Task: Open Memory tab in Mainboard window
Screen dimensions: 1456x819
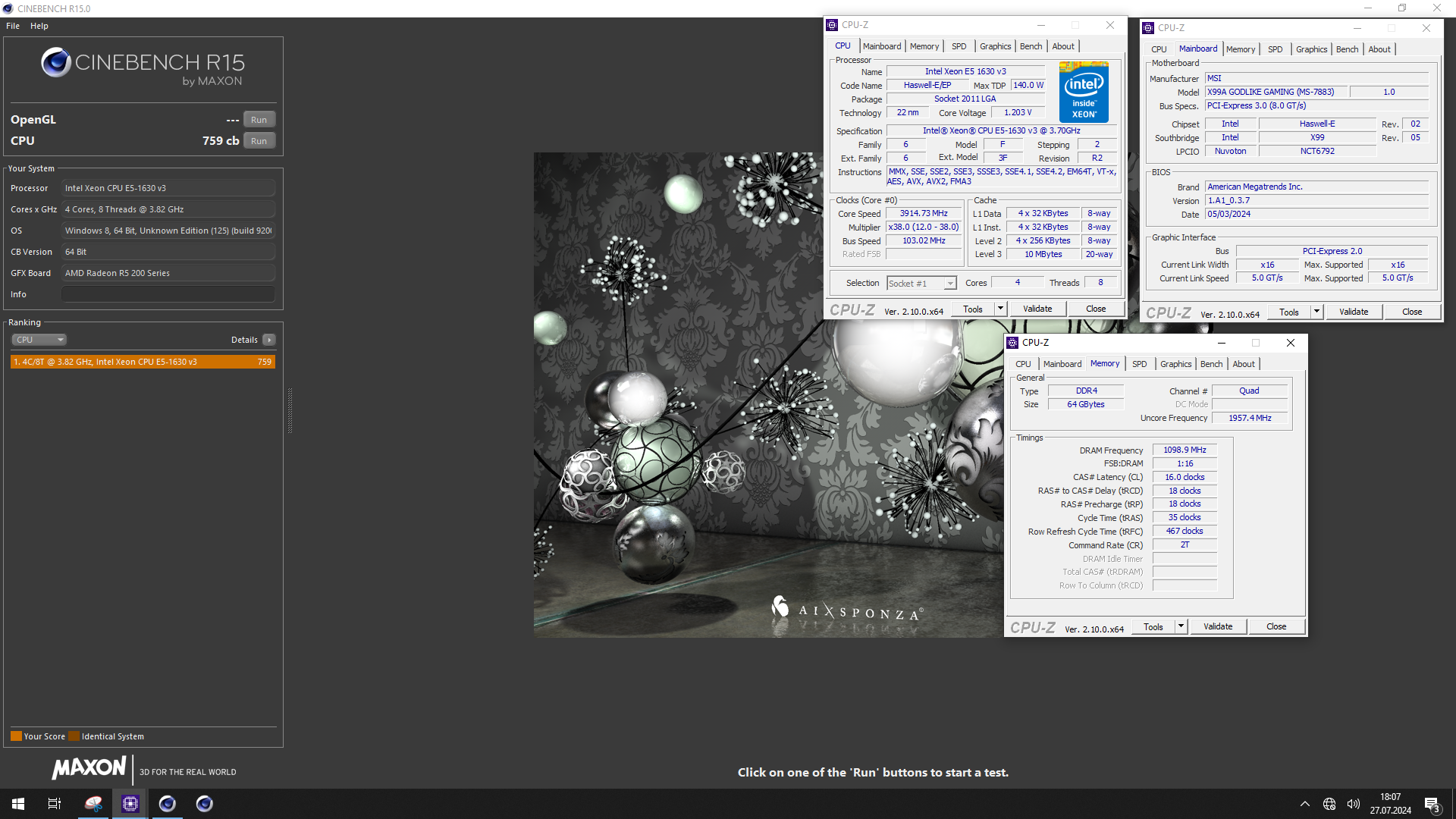Action: click(1241, 49)
